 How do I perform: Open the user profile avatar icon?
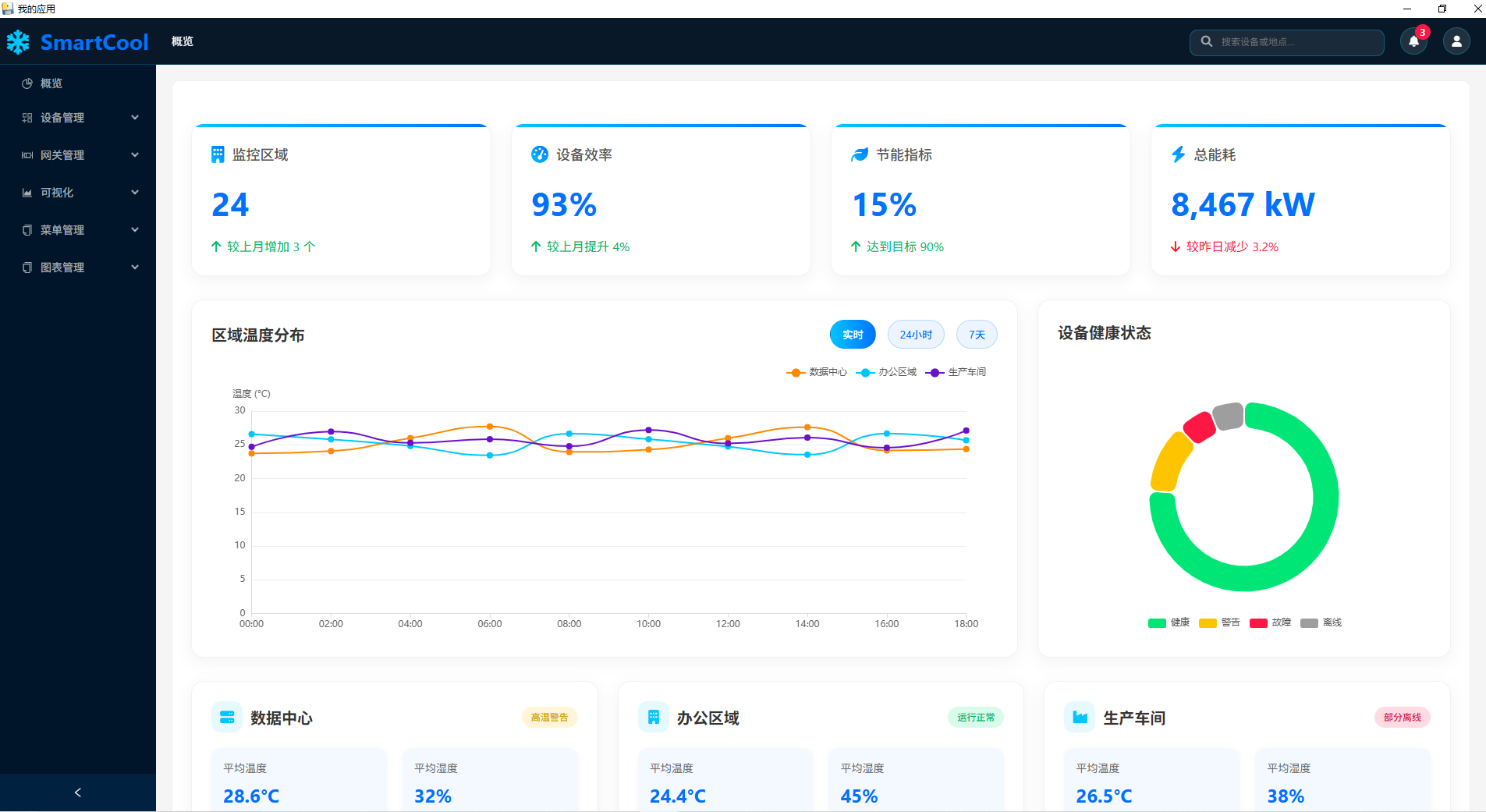point(1455,41)
